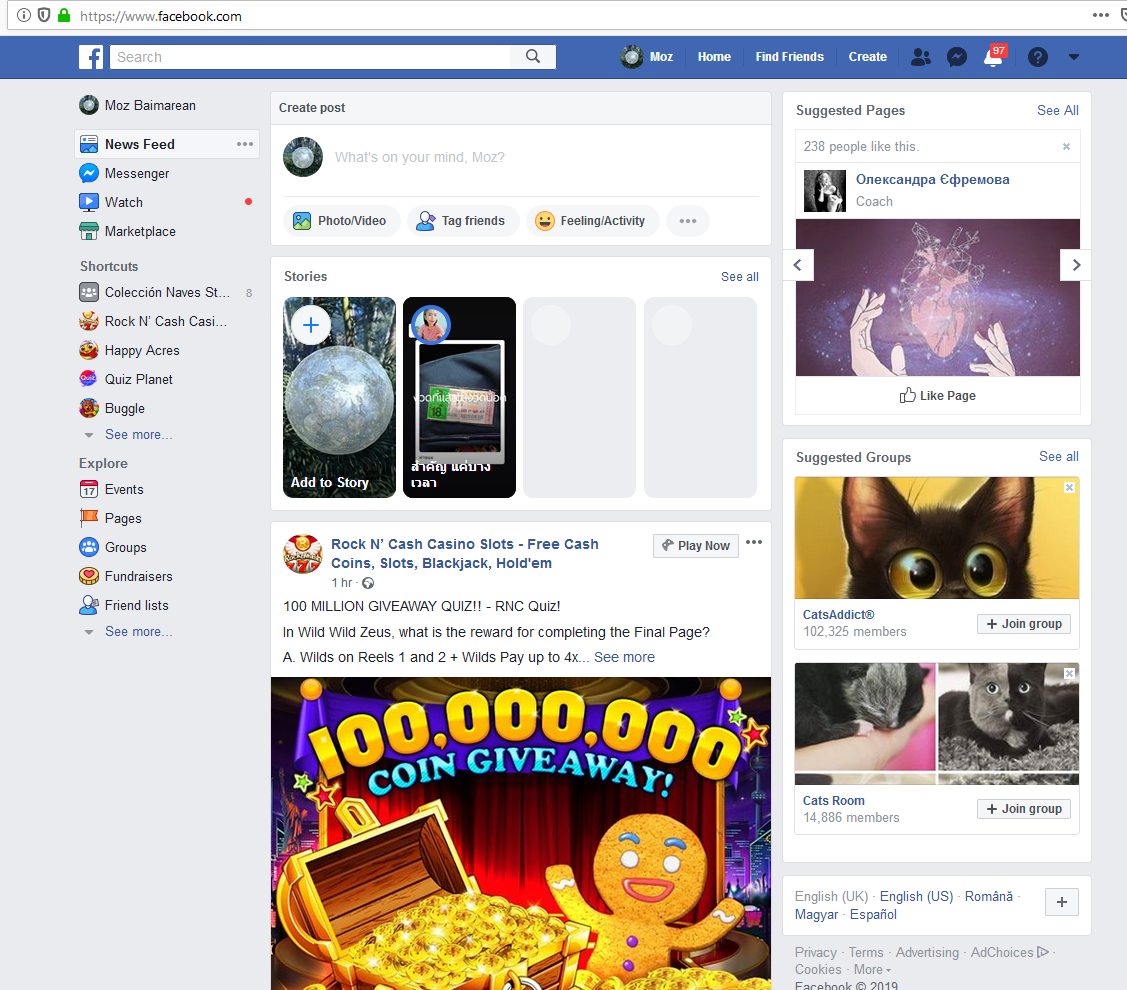Open Find Friends in top bar

(789, 57)
